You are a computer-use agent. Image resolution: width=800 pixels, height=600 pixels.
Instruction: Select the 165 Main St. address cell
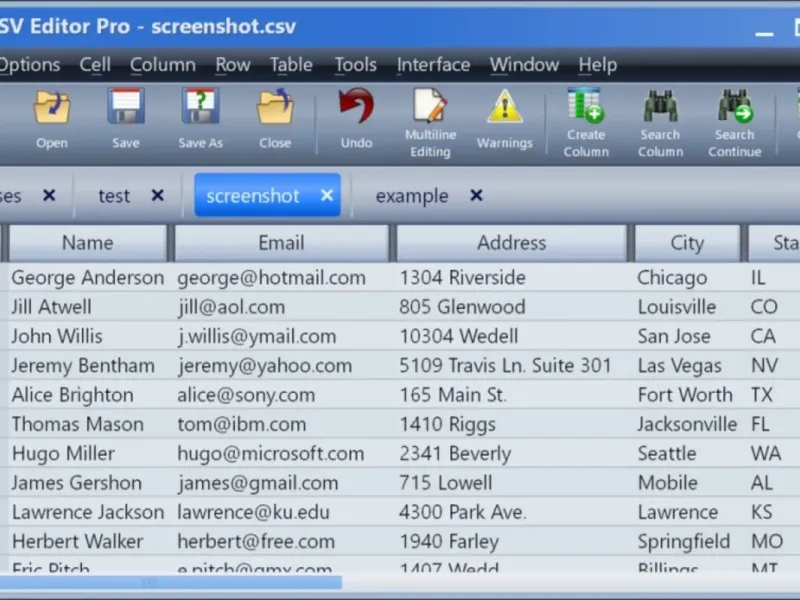[x=513, y=395]
